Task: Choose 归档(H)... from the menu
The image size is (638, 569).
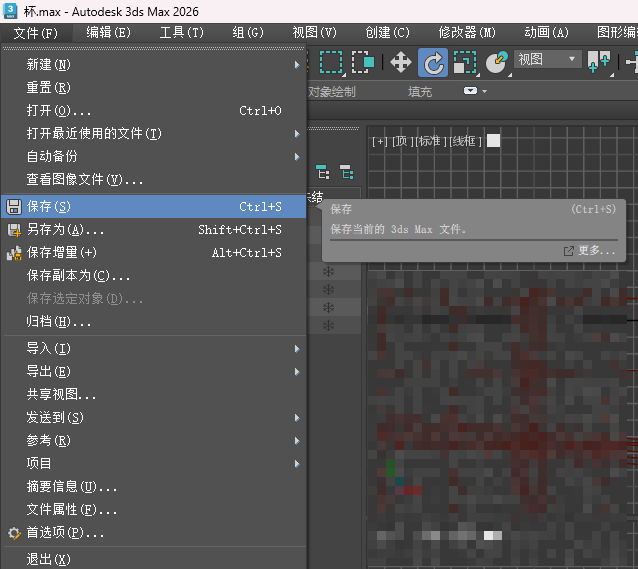Action: (154, 322)
